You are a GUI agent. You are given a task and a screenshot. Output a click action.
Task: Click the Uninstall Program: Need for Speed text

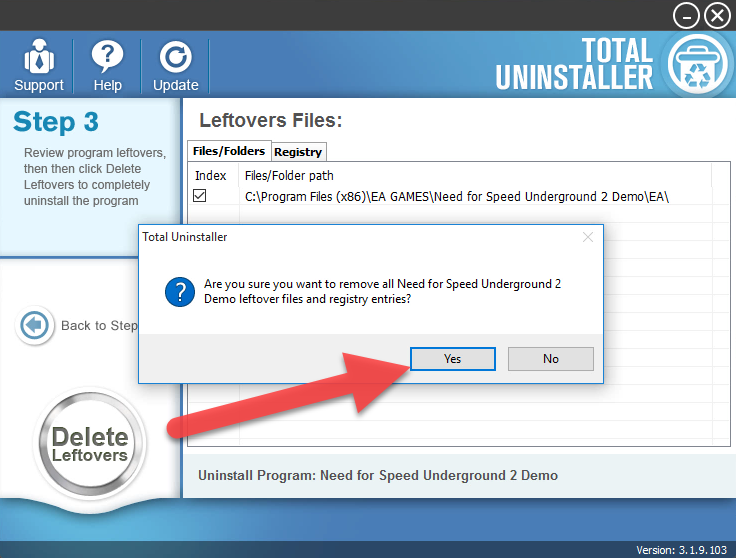tap(378, 475)
